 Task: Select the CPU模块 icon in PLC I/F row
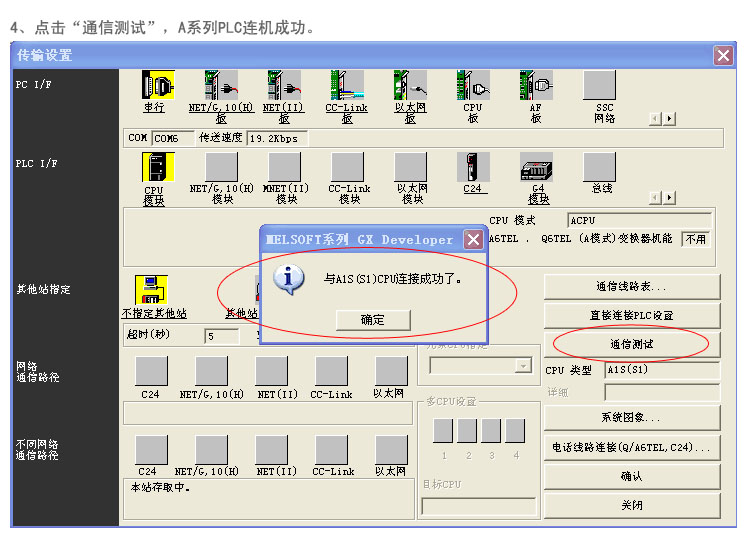coord(158,167)
